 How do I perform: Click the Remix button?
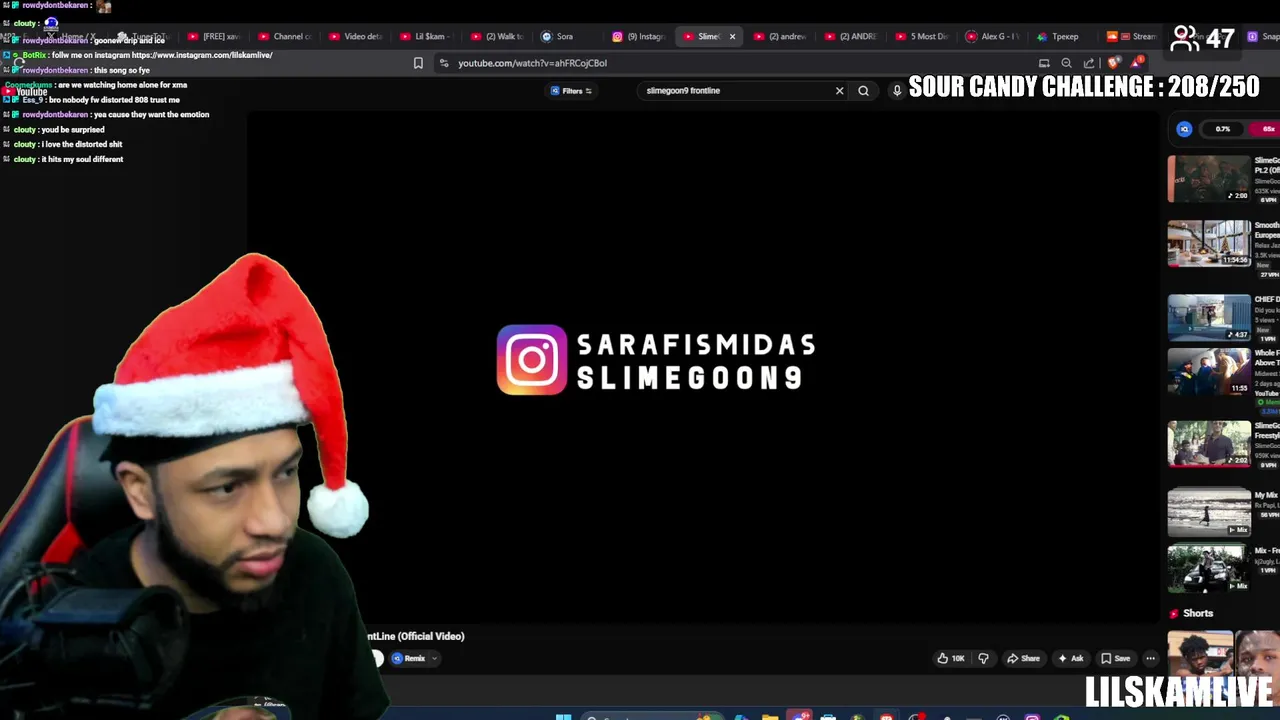click(x=409, y=658)
